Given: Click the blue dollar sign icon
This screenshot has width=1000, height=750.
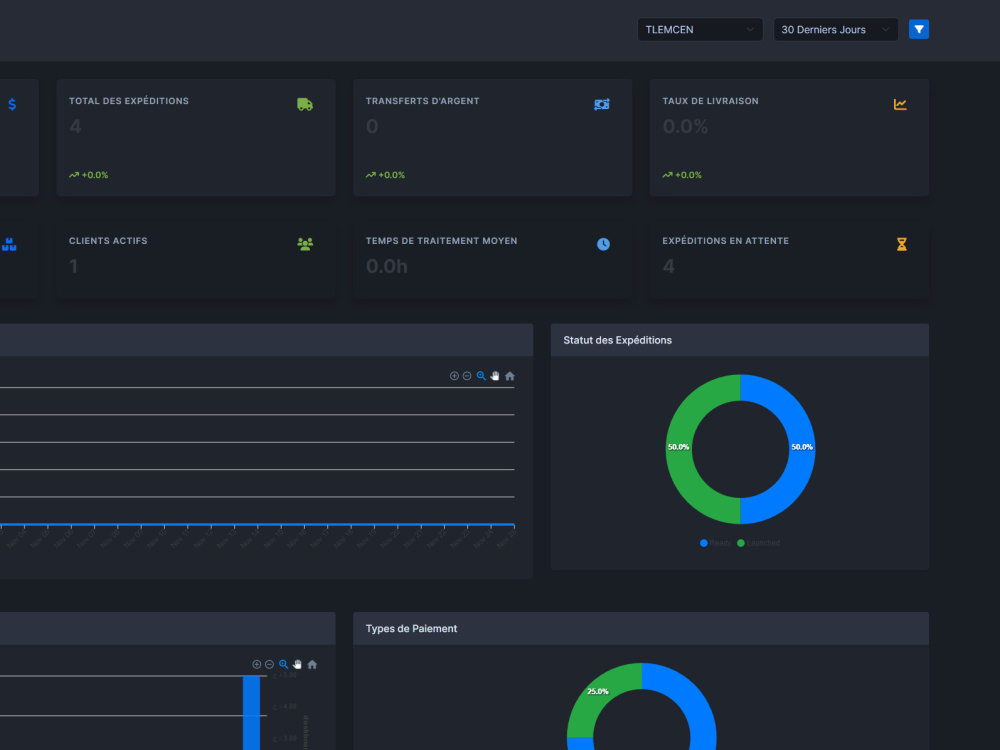Looking at the screenshot, I should pos(12,105).
